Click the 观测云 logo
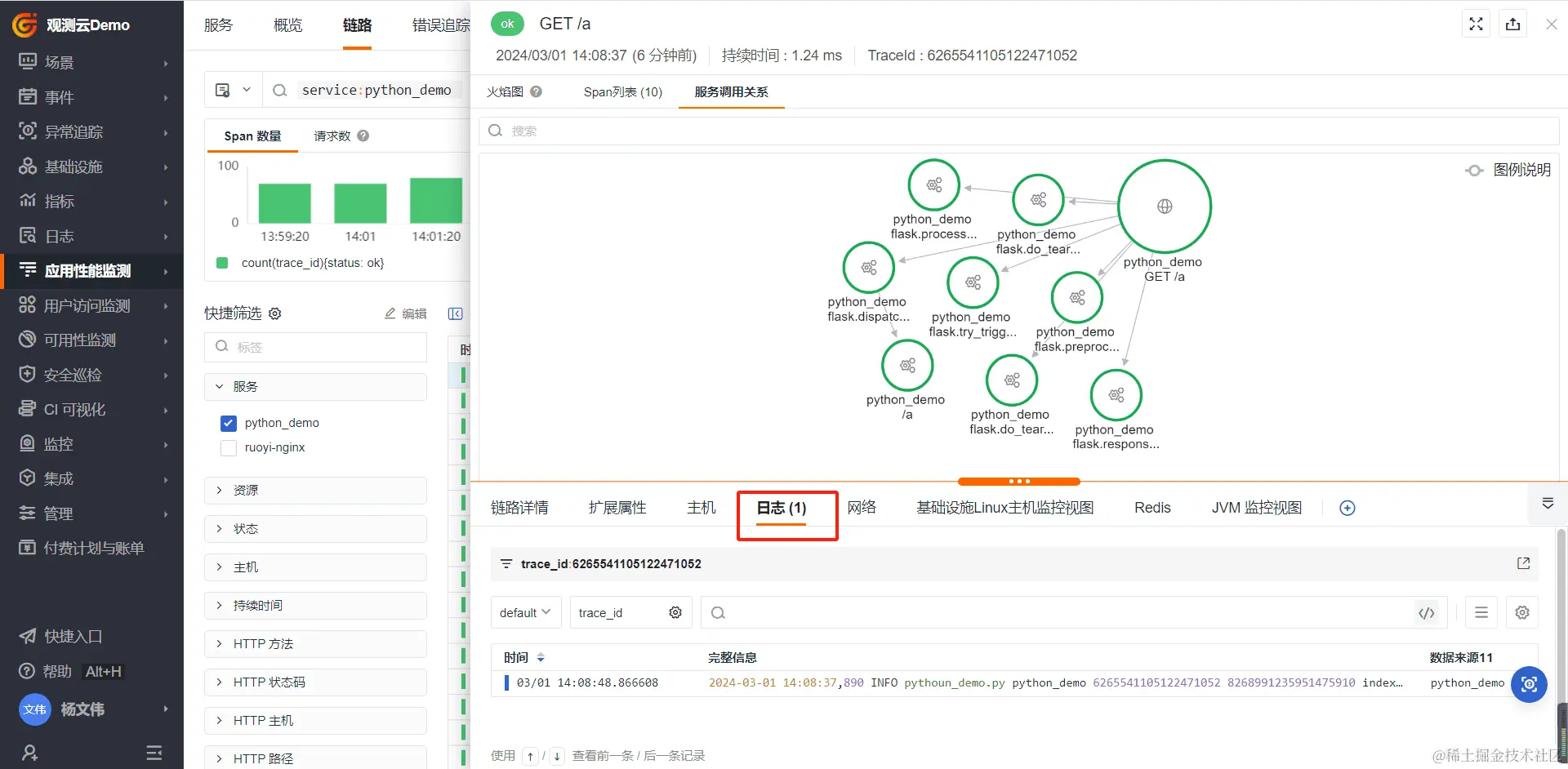 [24, 24]
